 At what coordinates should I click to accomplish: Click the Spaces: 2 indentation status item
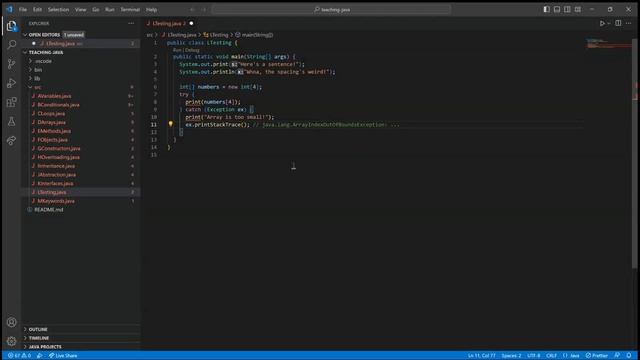pyautogui.click(x=511, y=356)
